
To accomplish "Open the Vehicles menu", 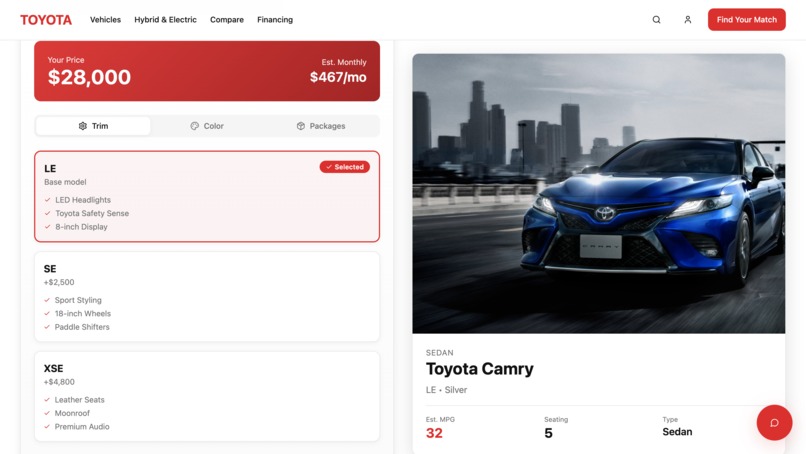I will [x=105, y=20].
